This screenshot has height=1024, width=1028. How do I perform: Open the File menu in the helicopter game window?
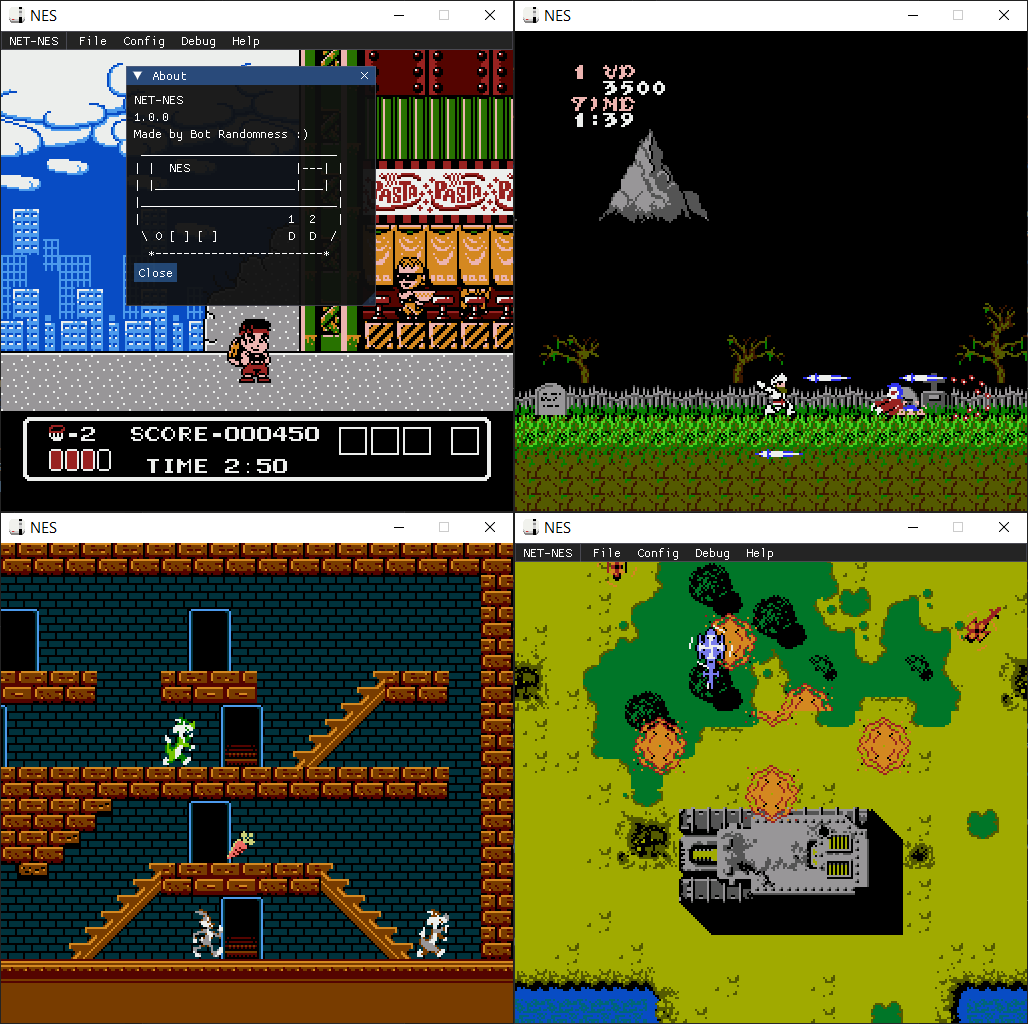pyautogui.click(x=606, y=553)
